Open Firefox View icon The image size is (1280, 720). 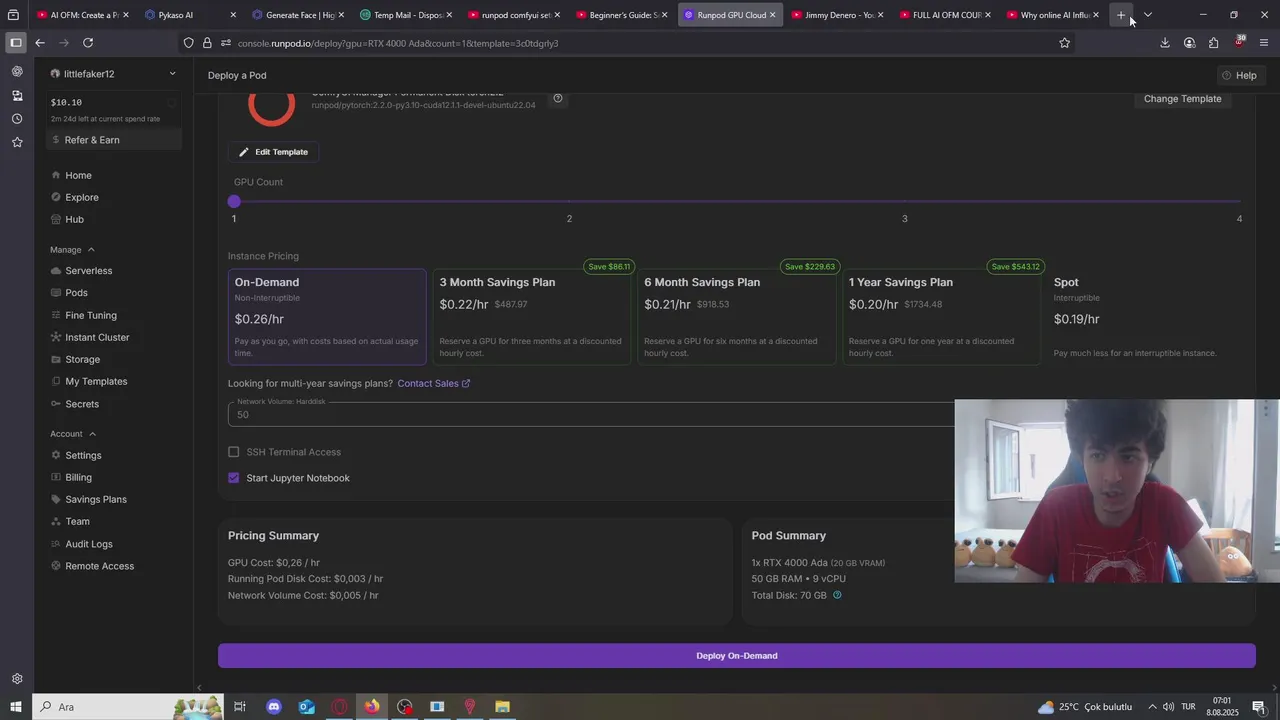13,15
